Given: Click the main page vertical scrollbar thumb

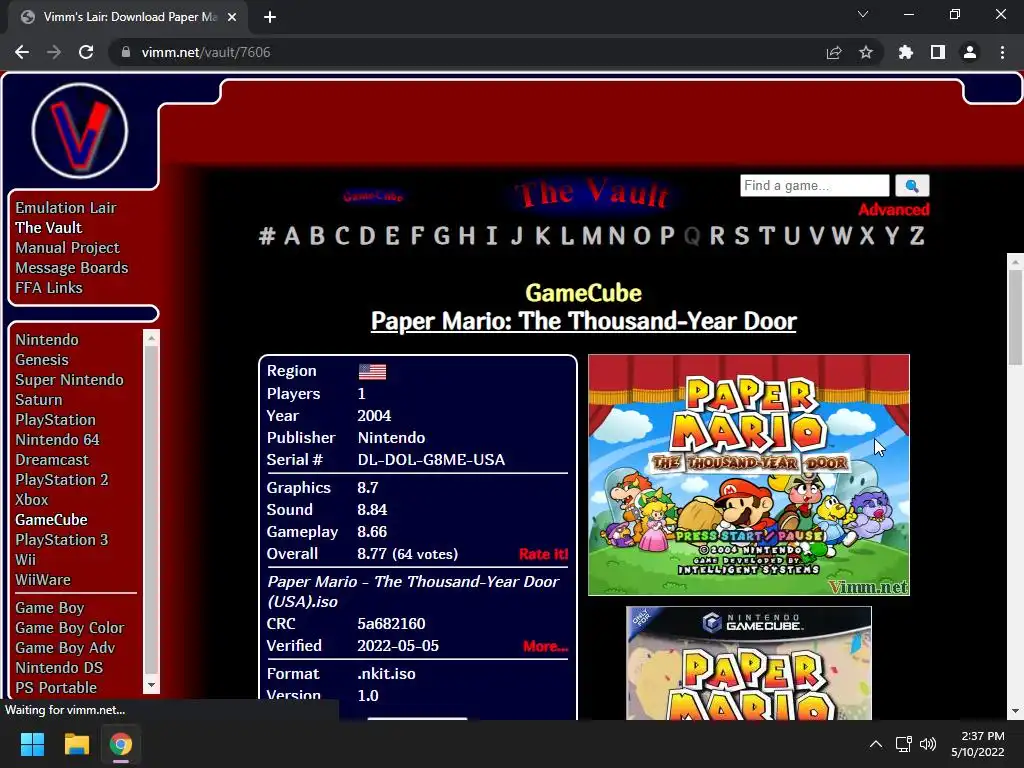Looking at the screenshot, I should click(x=1015, y=317).
